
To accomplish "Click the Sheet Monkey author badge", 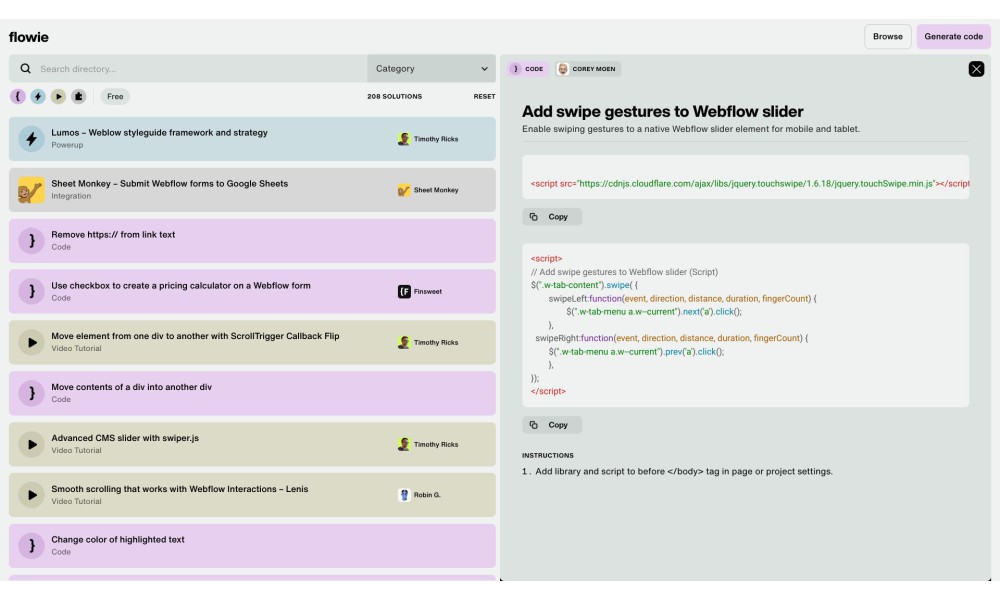I will click(x=428, y=189).
